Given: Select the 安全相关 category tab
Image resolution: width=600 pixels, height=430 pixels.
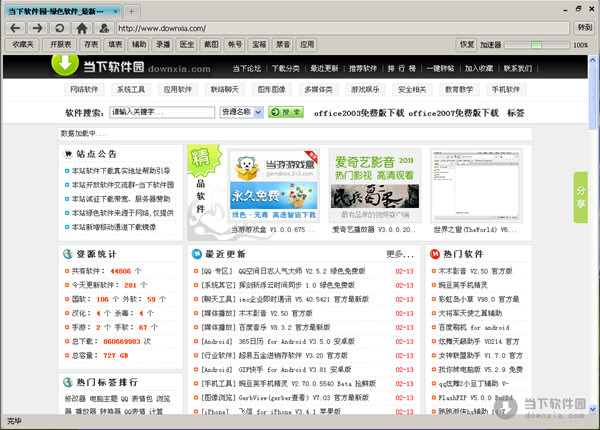Looking at the screenshot, I should pos(412,90).
